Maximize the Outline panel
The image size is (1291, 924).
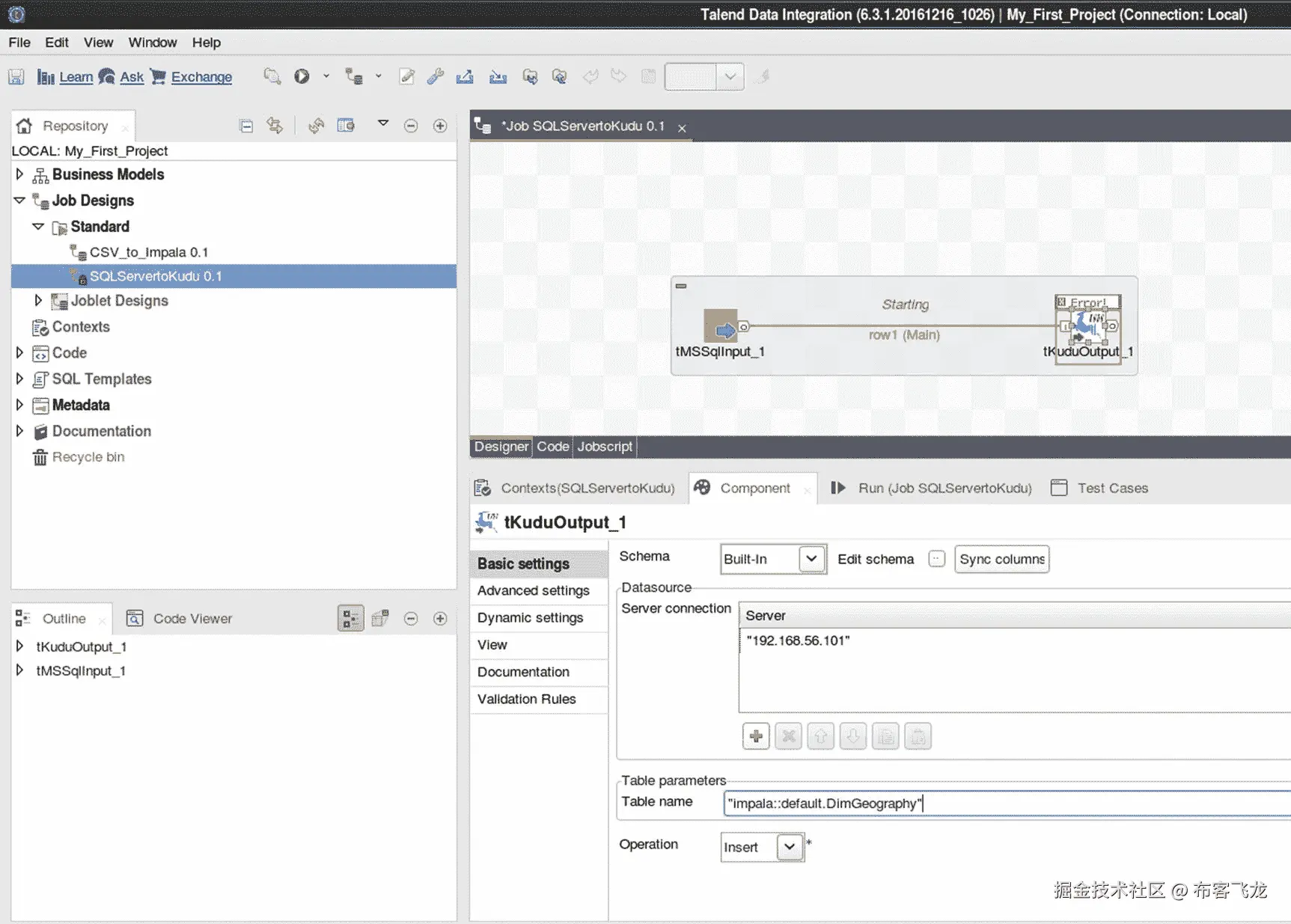click(440, 618)
